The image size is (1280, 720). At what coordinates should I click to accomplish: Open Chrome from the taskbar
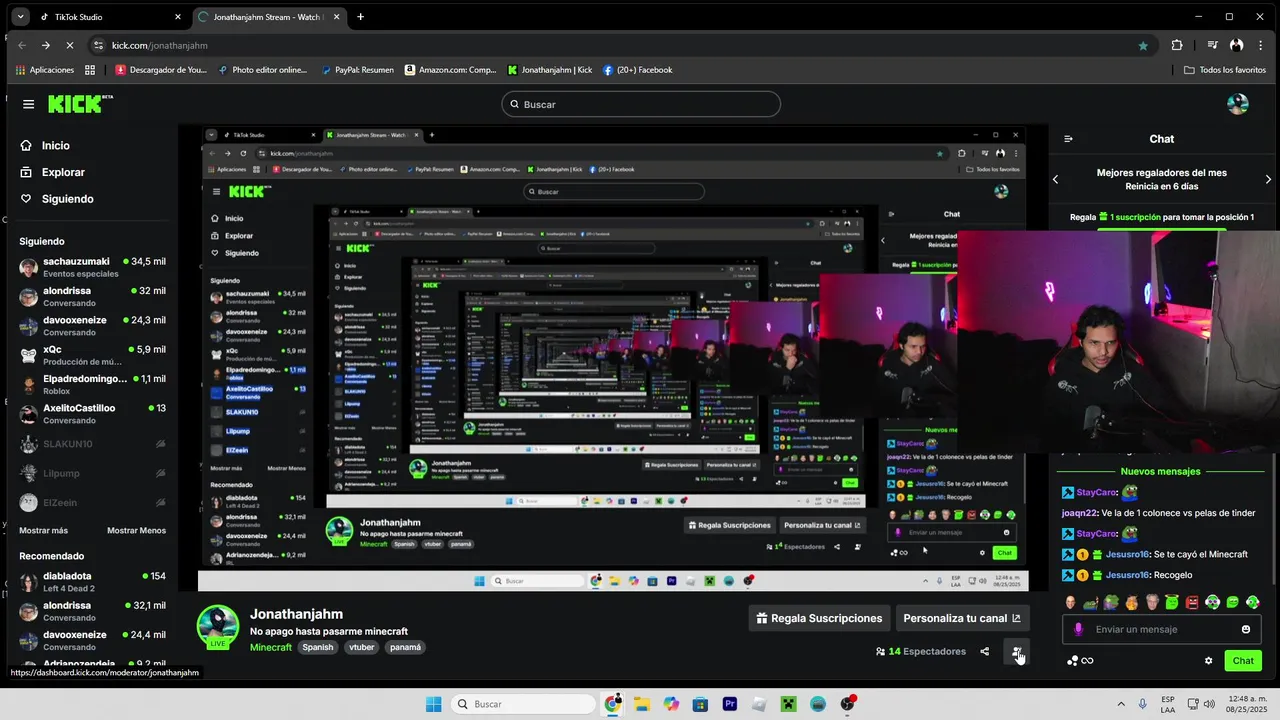(x=612, y=704)
